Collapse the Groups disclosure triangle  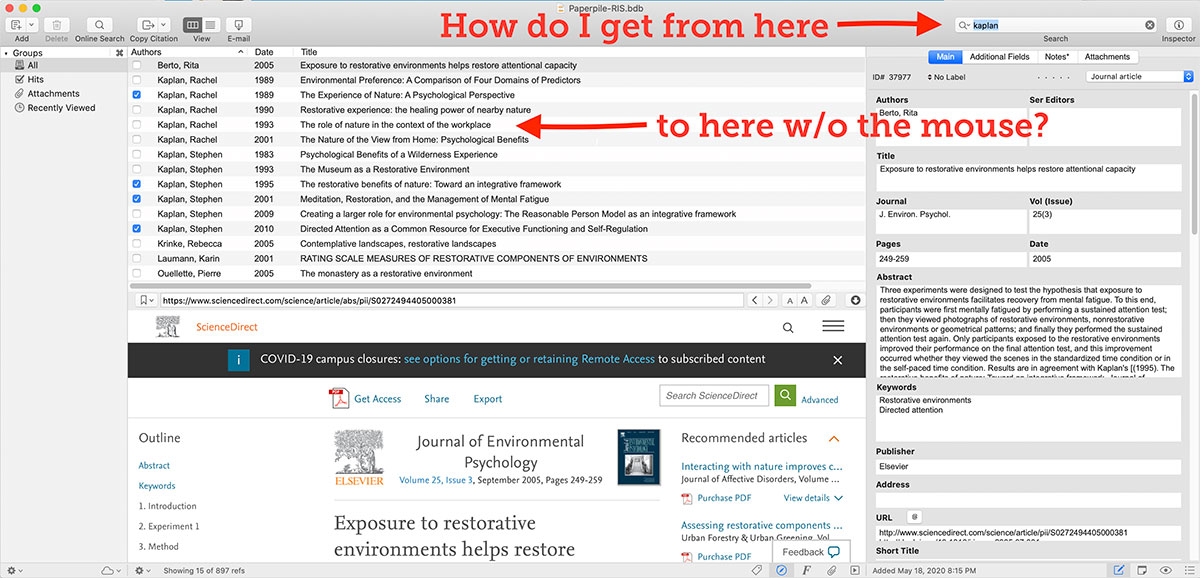click(x=6, y=52)
